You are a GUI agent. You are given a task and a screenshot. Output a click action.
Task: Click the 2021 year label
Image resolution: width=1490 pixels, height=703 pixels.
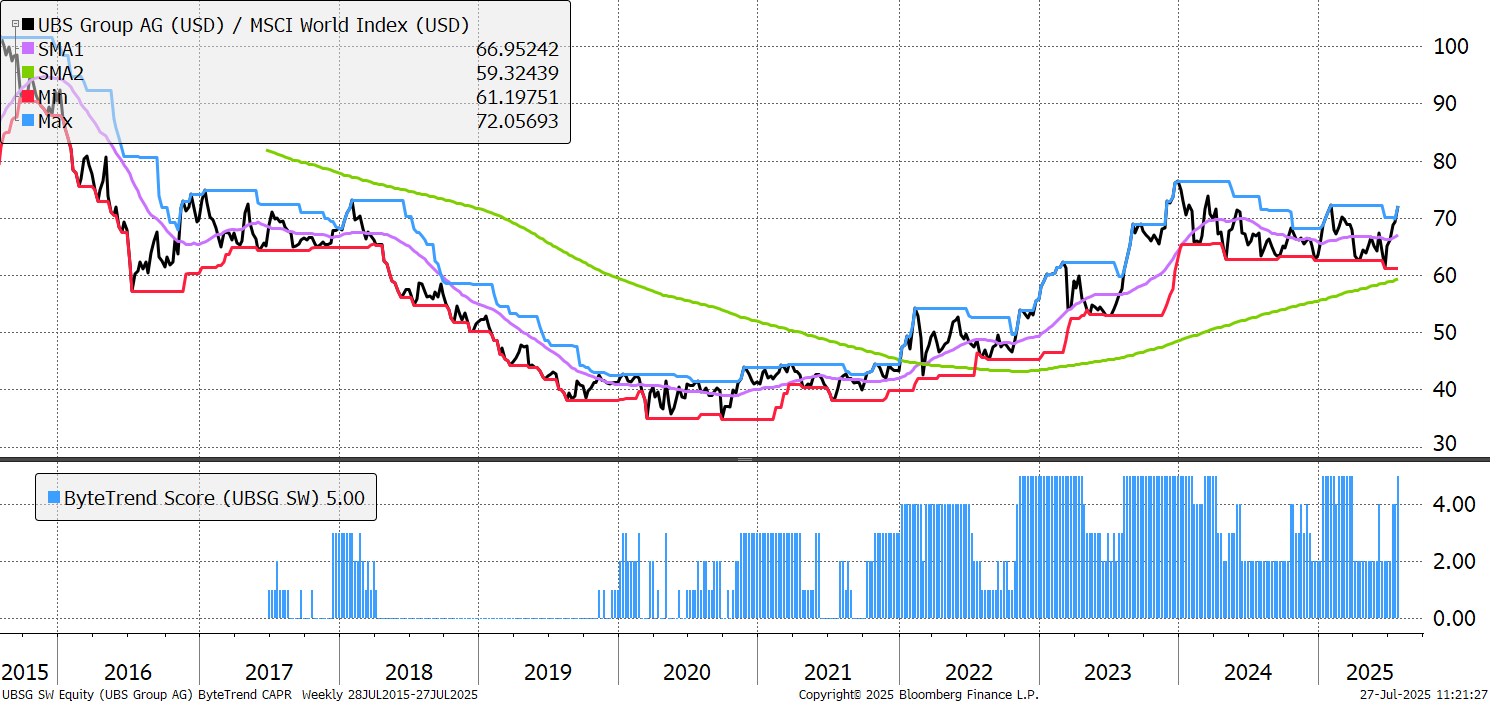pos(828,671)
